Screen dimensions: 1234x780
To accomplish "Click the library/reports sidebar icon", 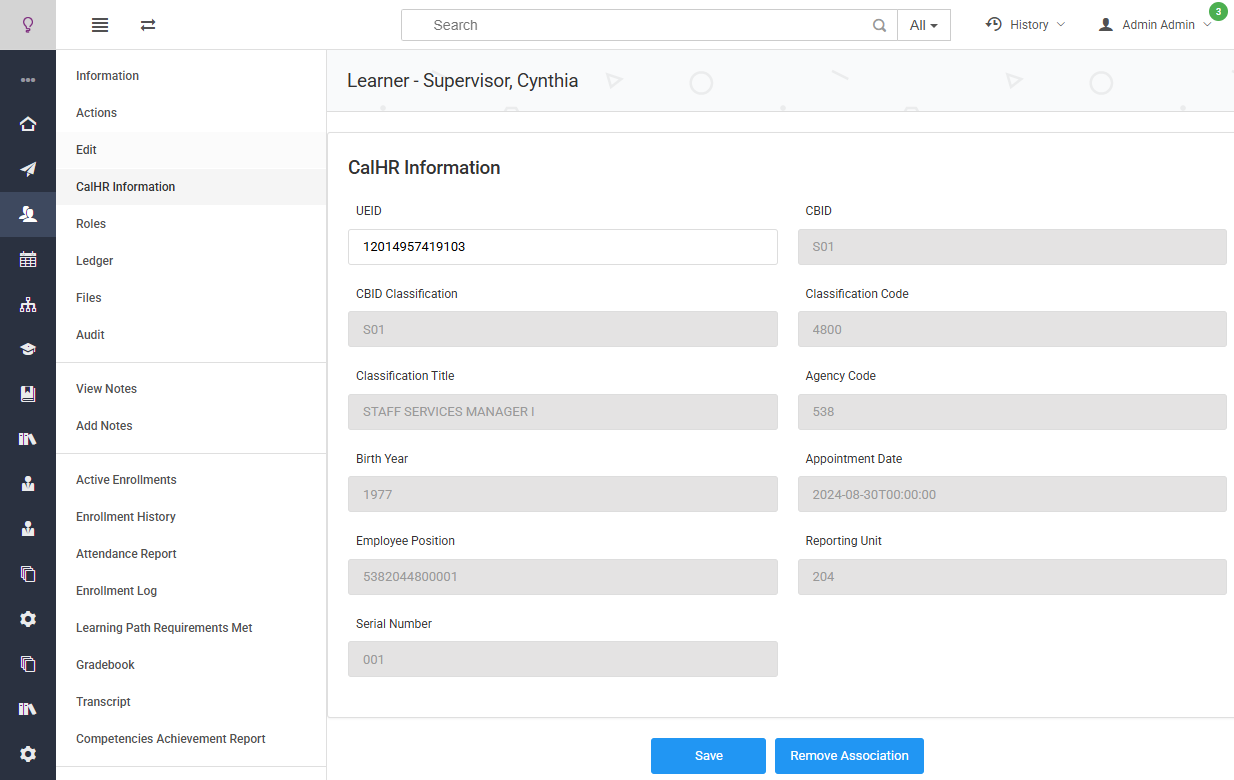I will pos(27,438).
